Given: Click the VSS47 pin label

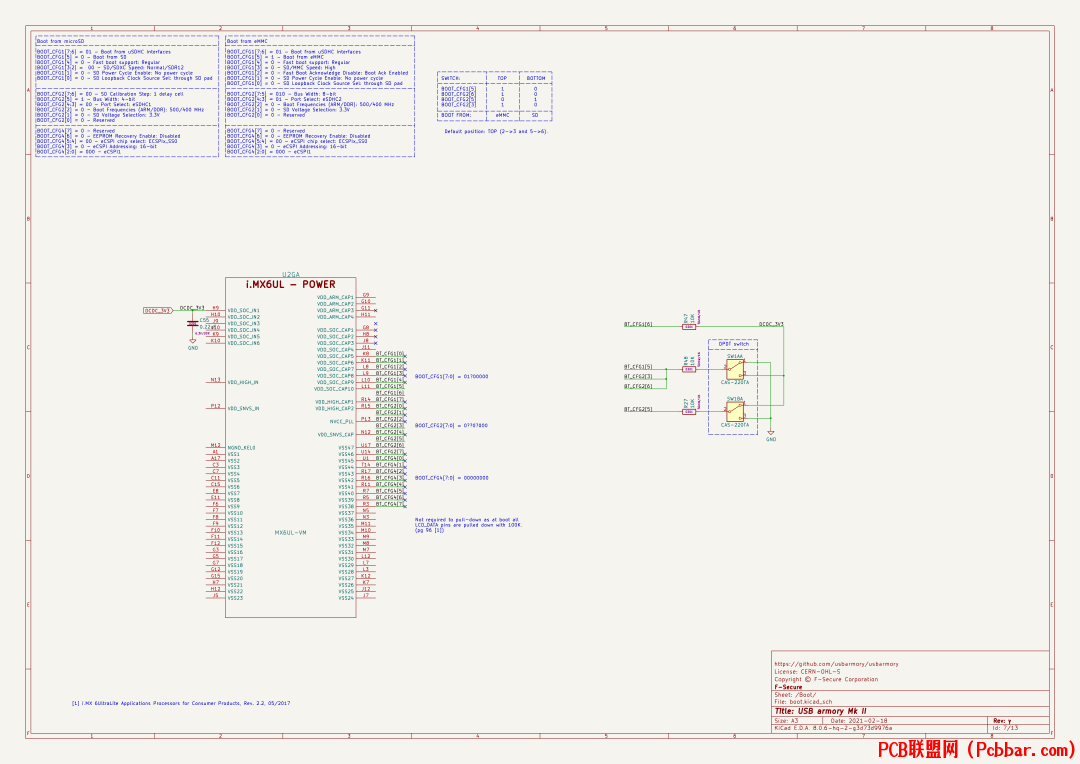Looking at the screenshot, I should [x=346, y=448].
